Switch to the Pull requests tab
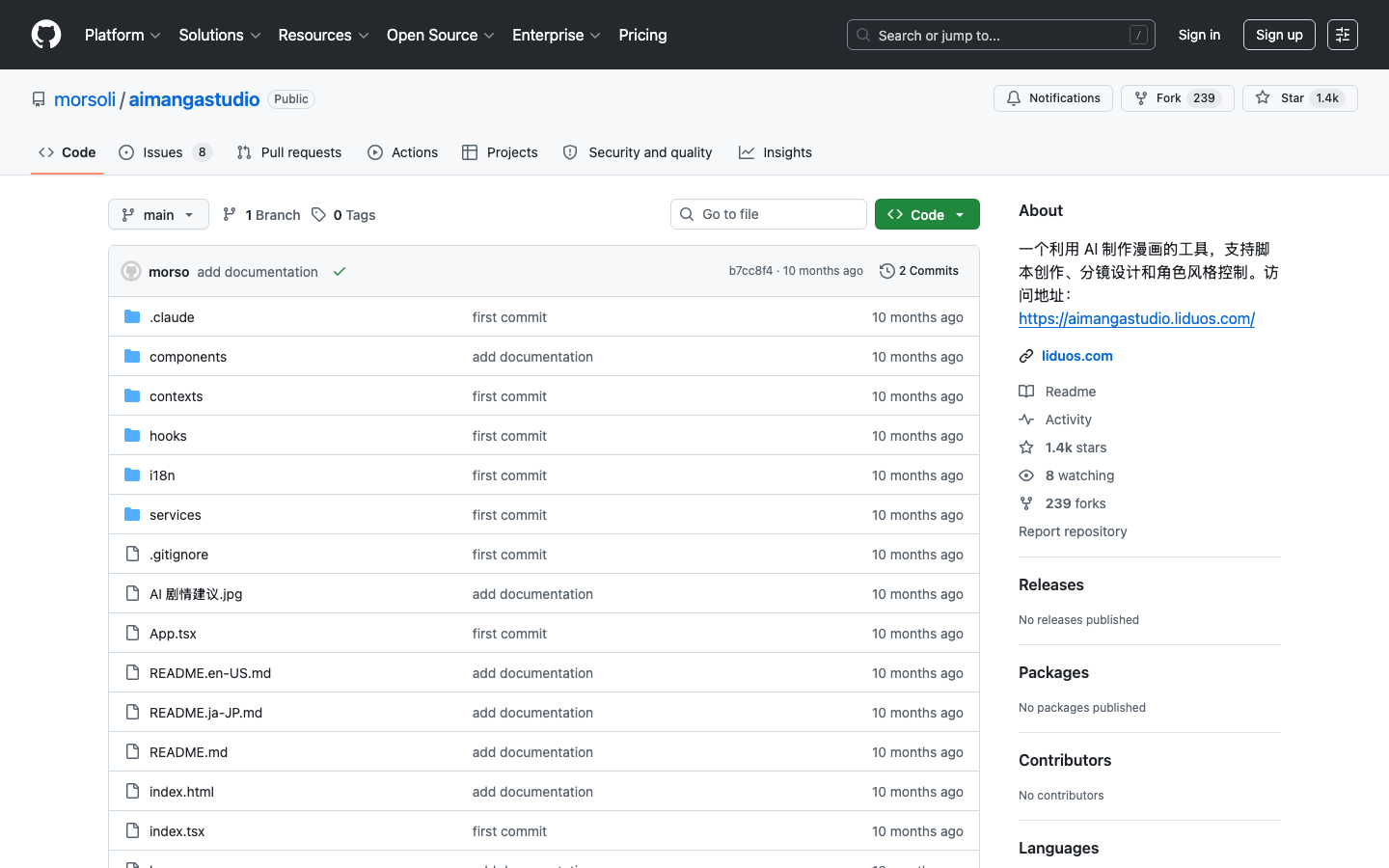The image size is (1389, 868). coord(289,152)
